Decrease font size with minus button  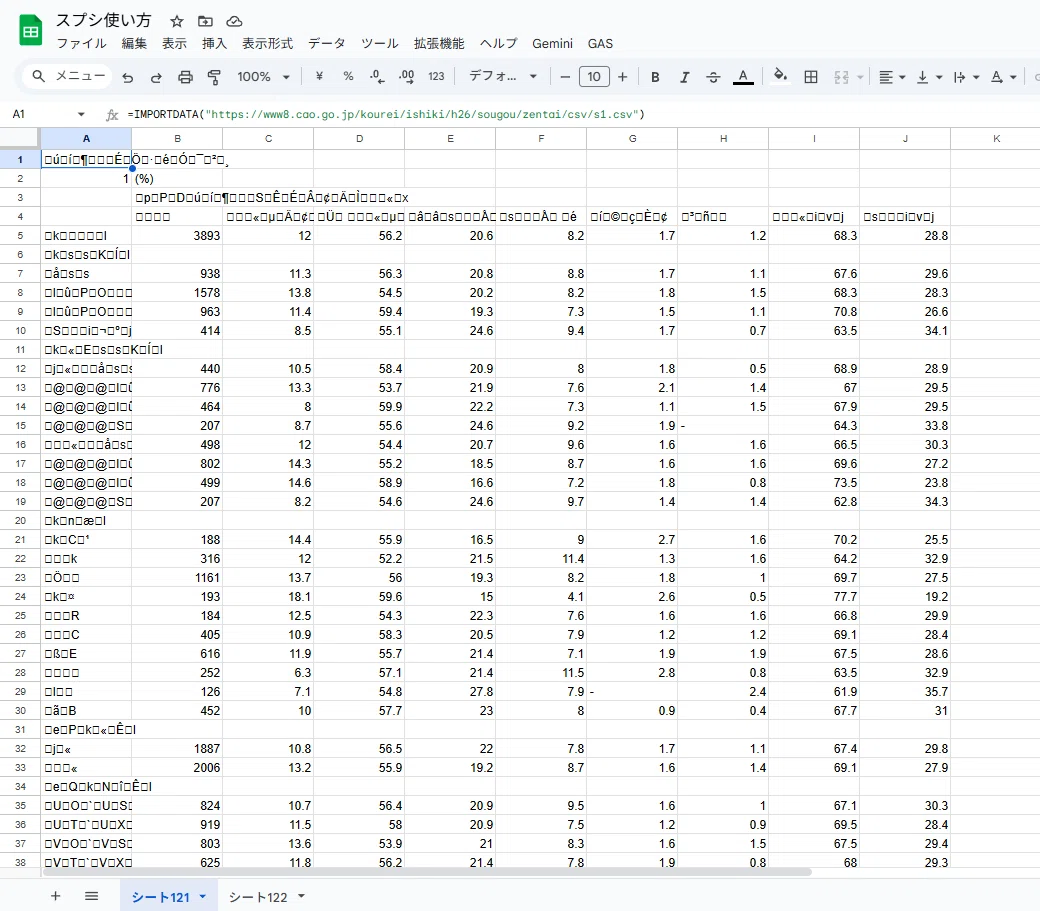(565, 77)
